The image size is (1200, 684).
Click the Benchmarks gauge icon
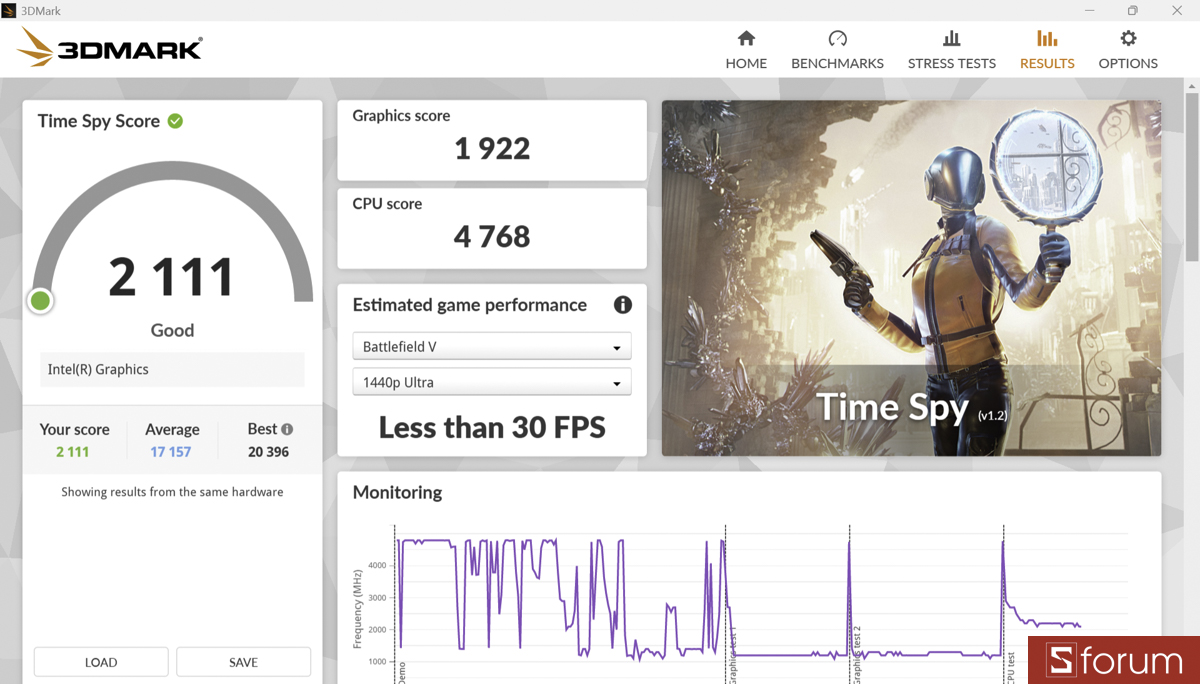pos(837,39)
